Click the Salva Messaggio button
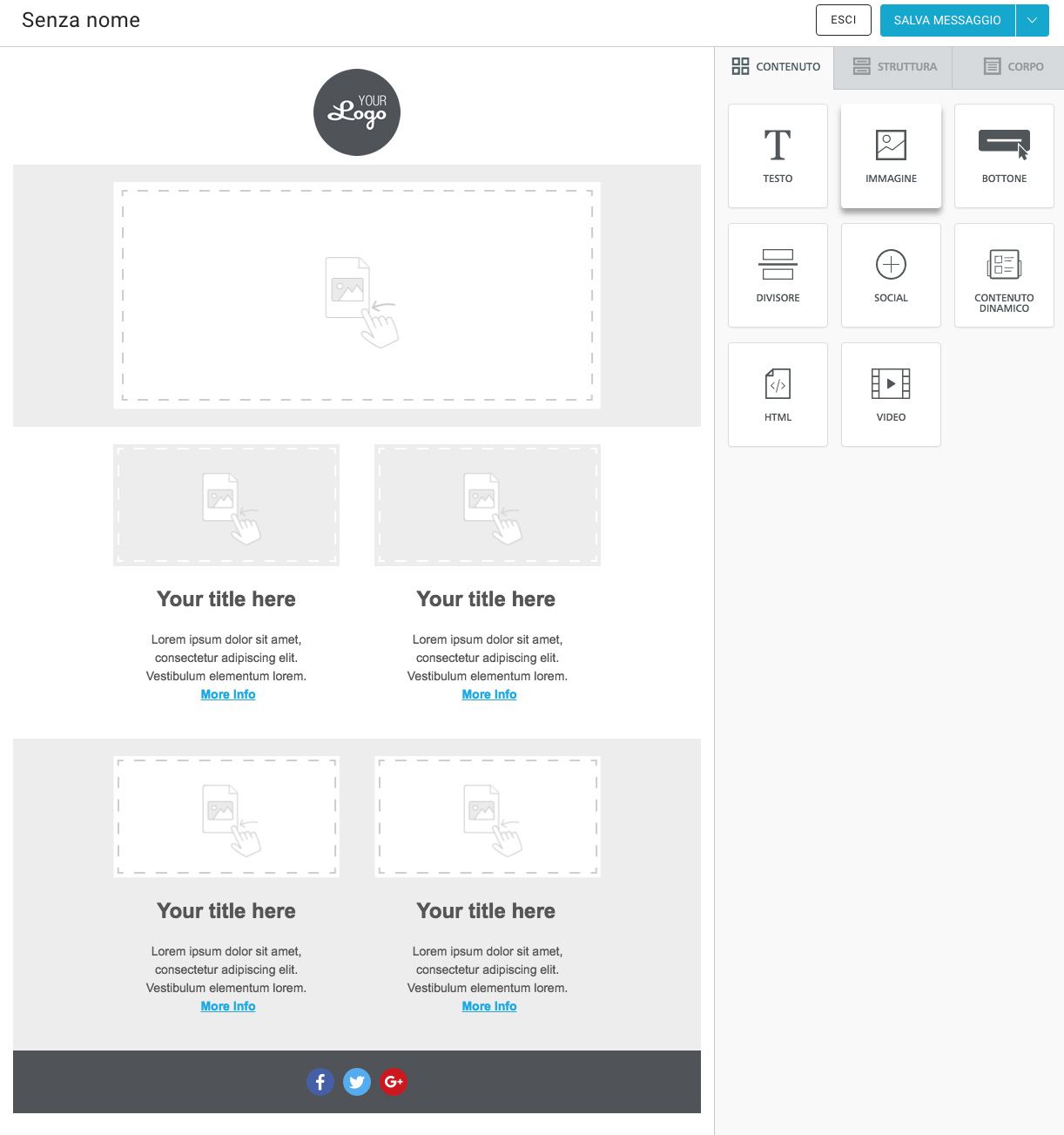1064x1135 pixels. coord(947,20)
